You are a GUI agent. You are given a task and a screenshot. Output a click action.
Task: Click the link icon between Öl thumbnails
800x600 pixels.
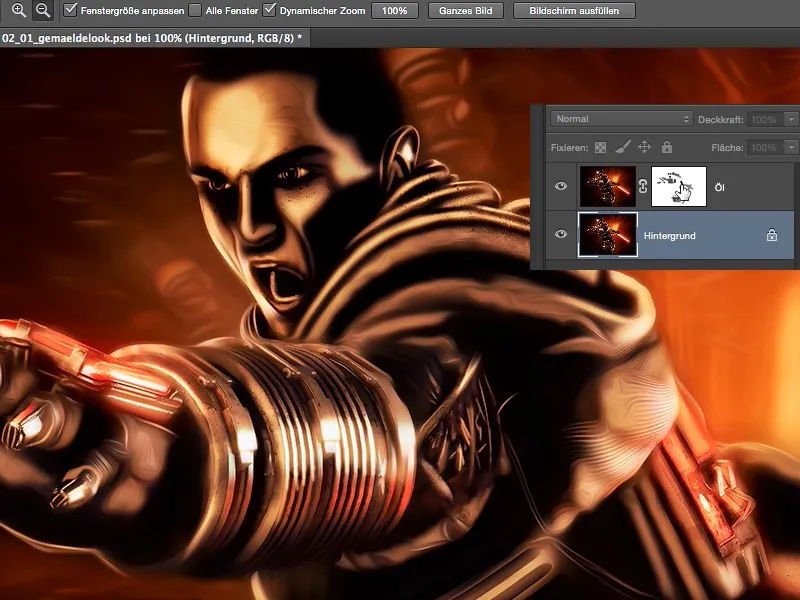pyautogui.click(x=643, y=186)
